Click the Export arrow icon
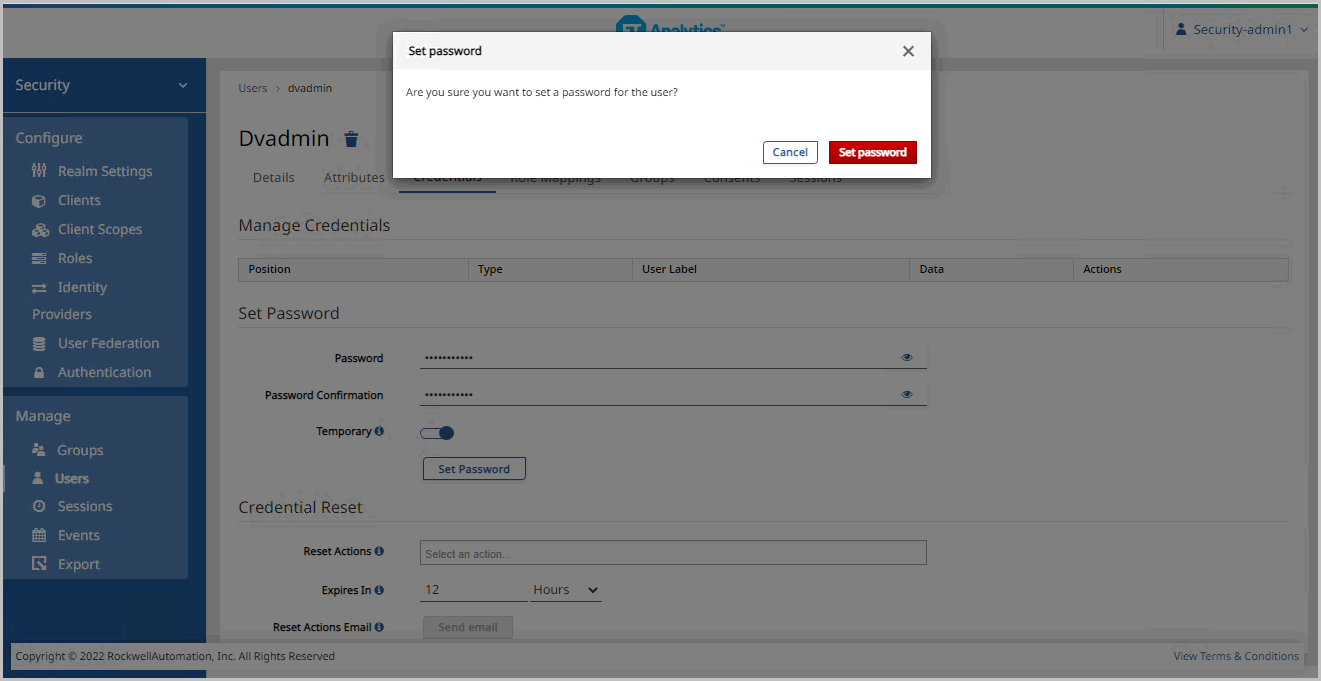 (39, 564)
